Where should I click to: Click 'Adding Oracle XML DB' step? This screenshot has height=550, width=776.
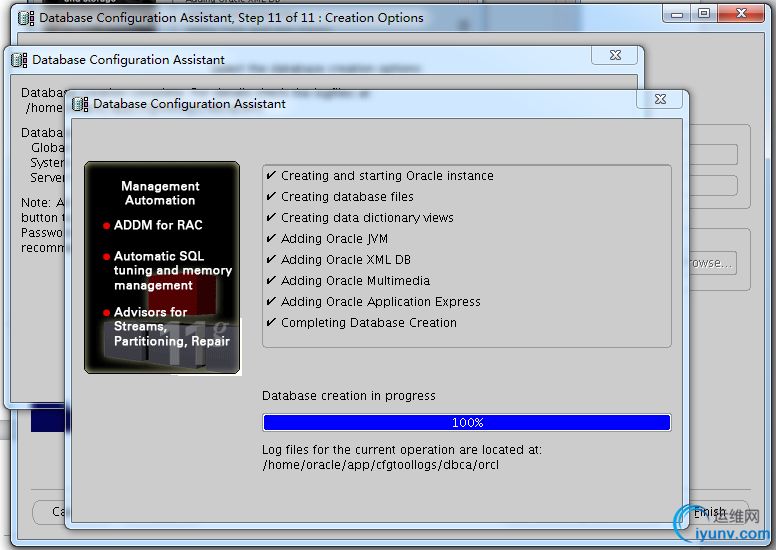click(345, 259)
